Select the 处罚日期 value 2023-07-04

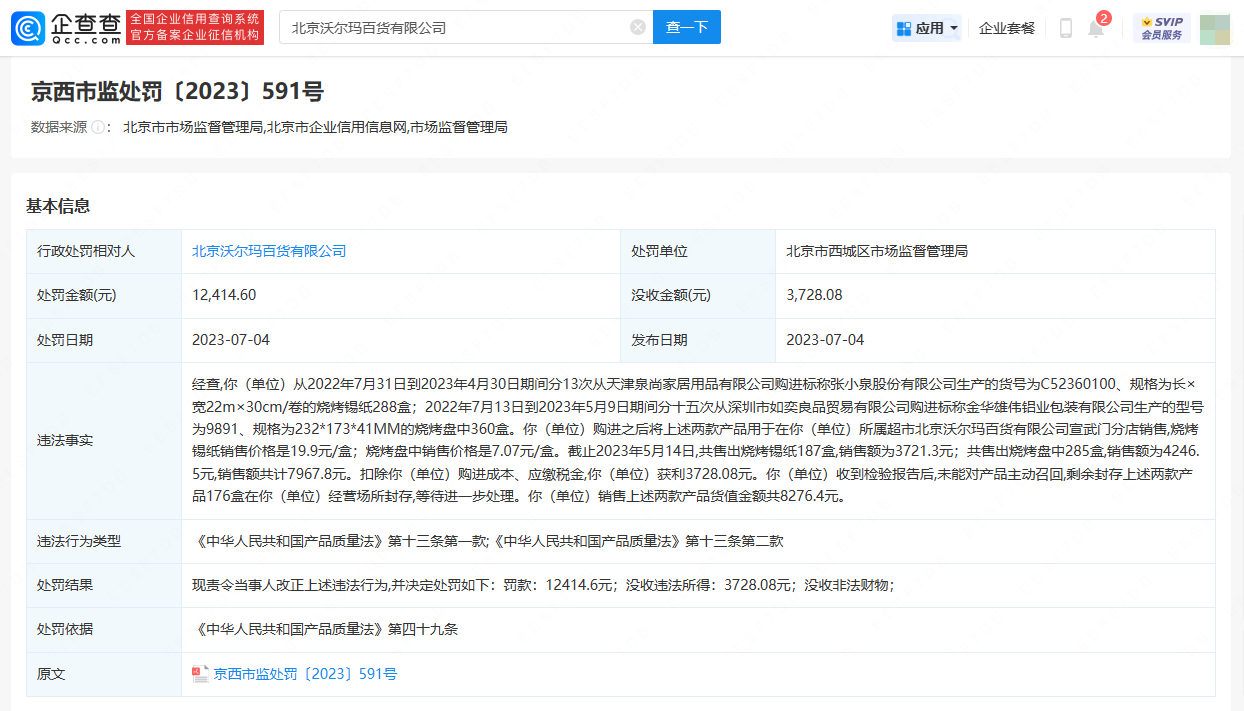(231, 339)
